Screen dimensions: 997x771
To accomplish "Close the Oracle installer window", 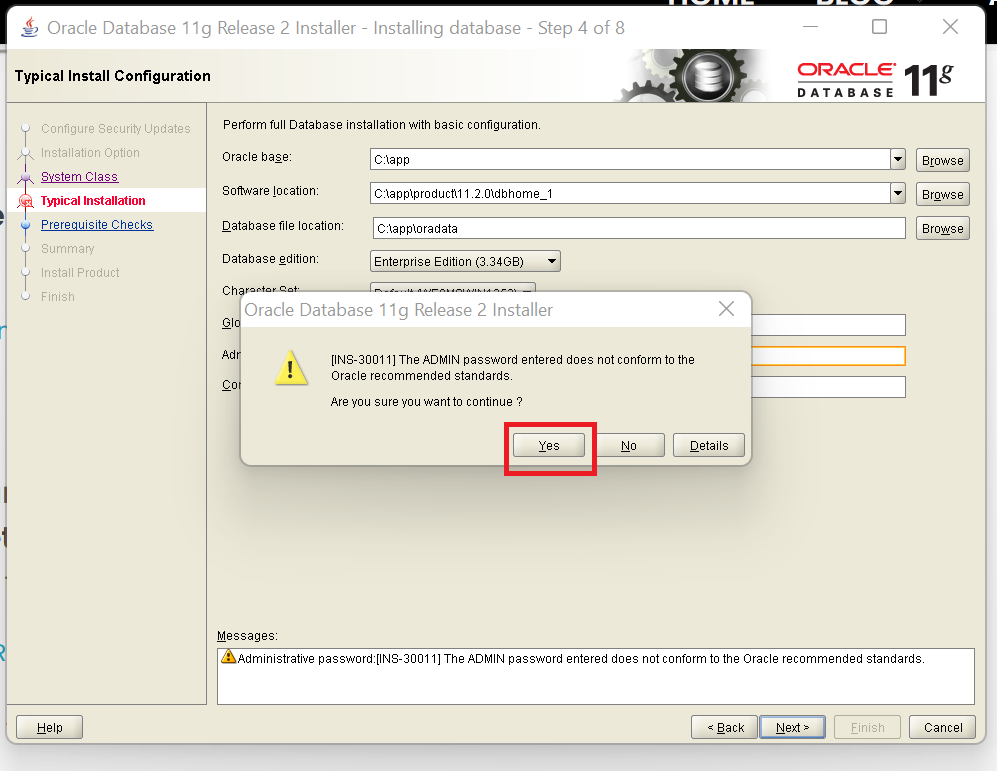I will [950, 27].
